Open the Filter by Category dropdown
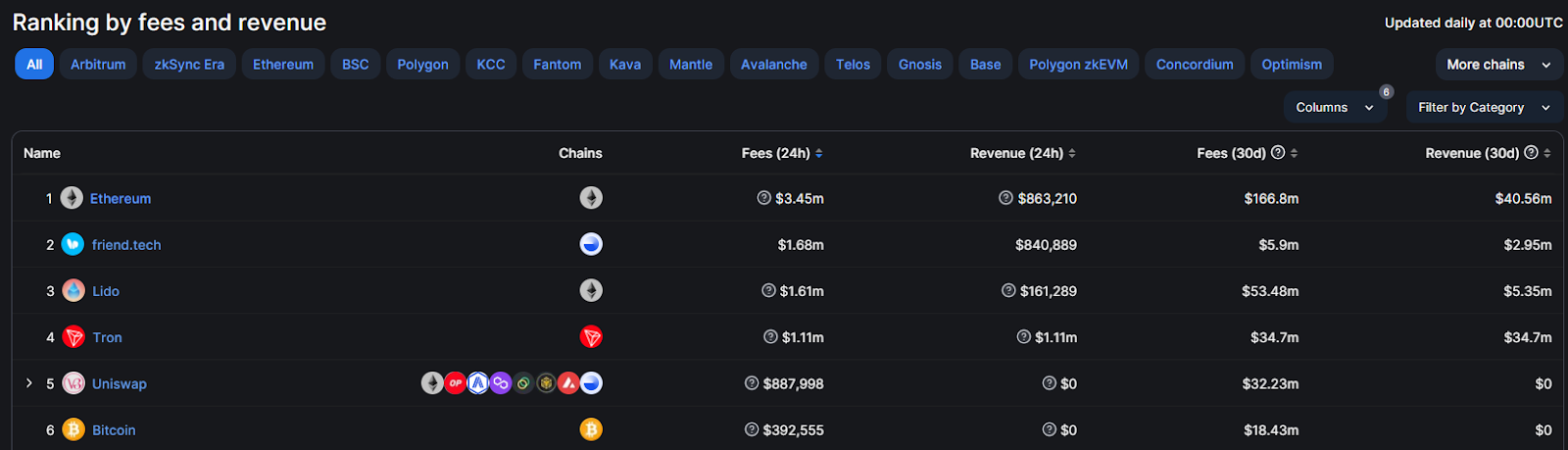The width and height of the screenshot is (1568, 450). pyautogui.click(x=1485, y=107)
